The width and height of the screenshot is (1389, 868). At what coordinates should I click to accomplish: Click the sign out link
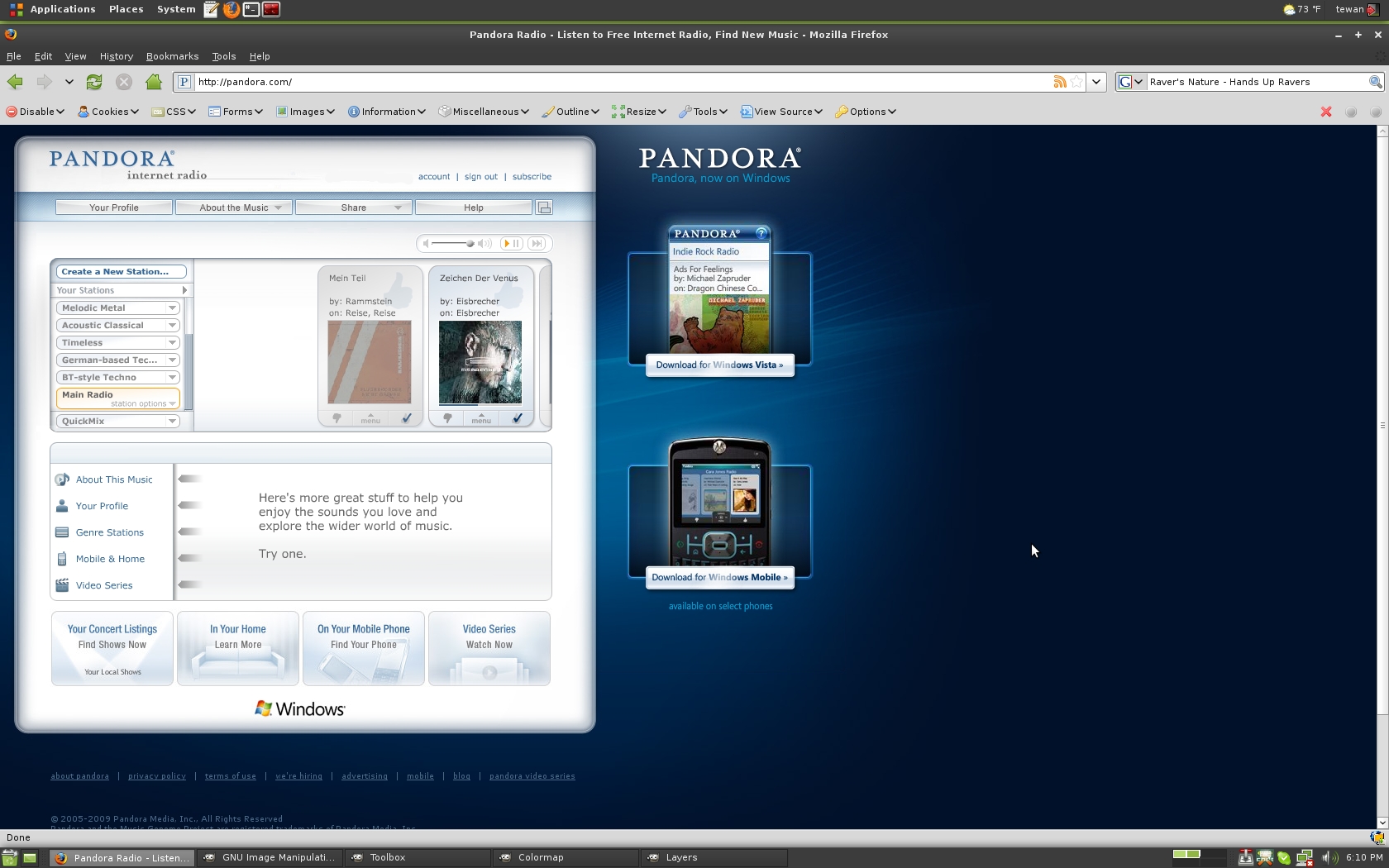[480, 177]
